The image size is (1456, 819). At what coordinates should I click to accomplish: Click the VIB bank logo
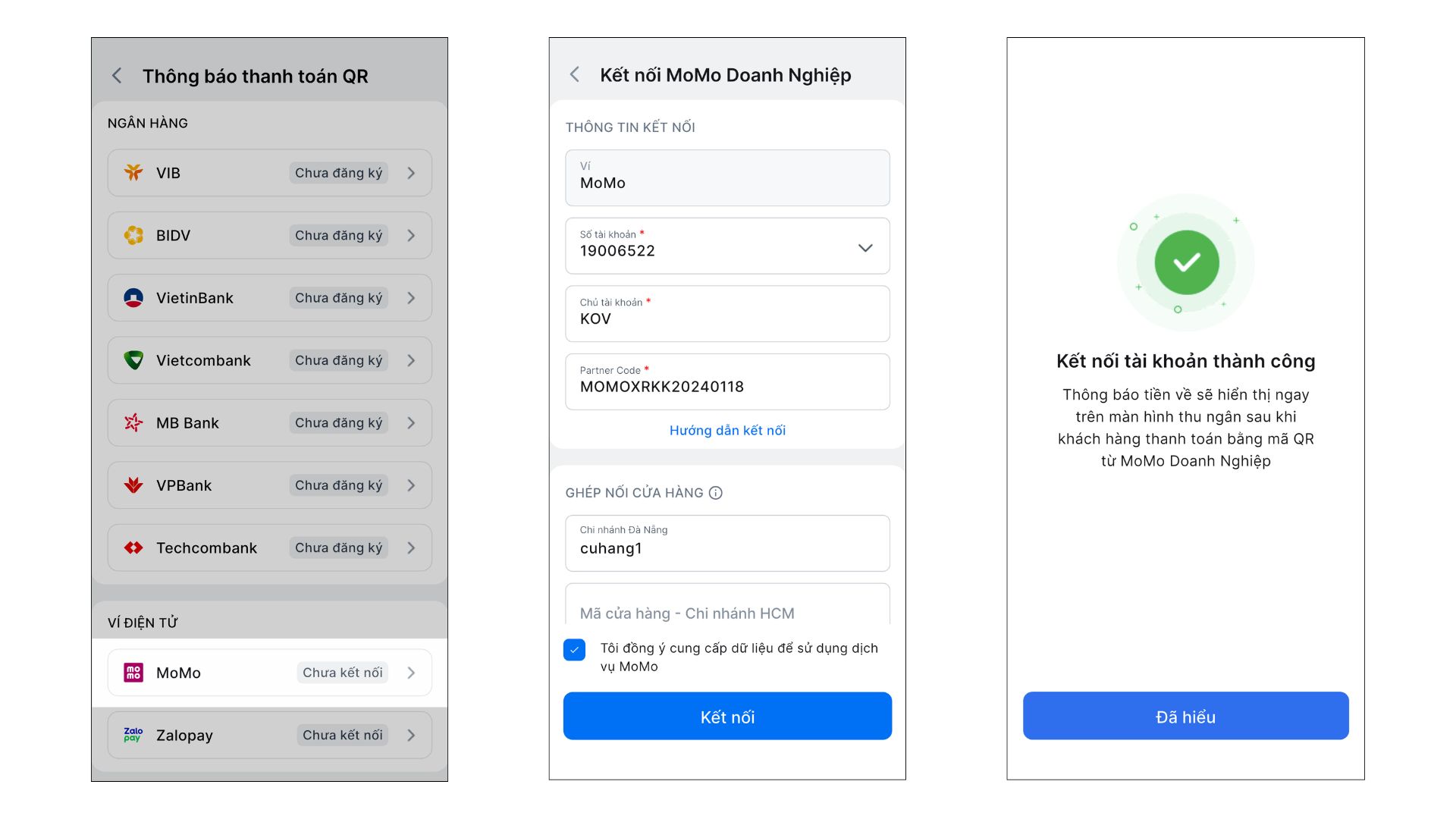133,173
